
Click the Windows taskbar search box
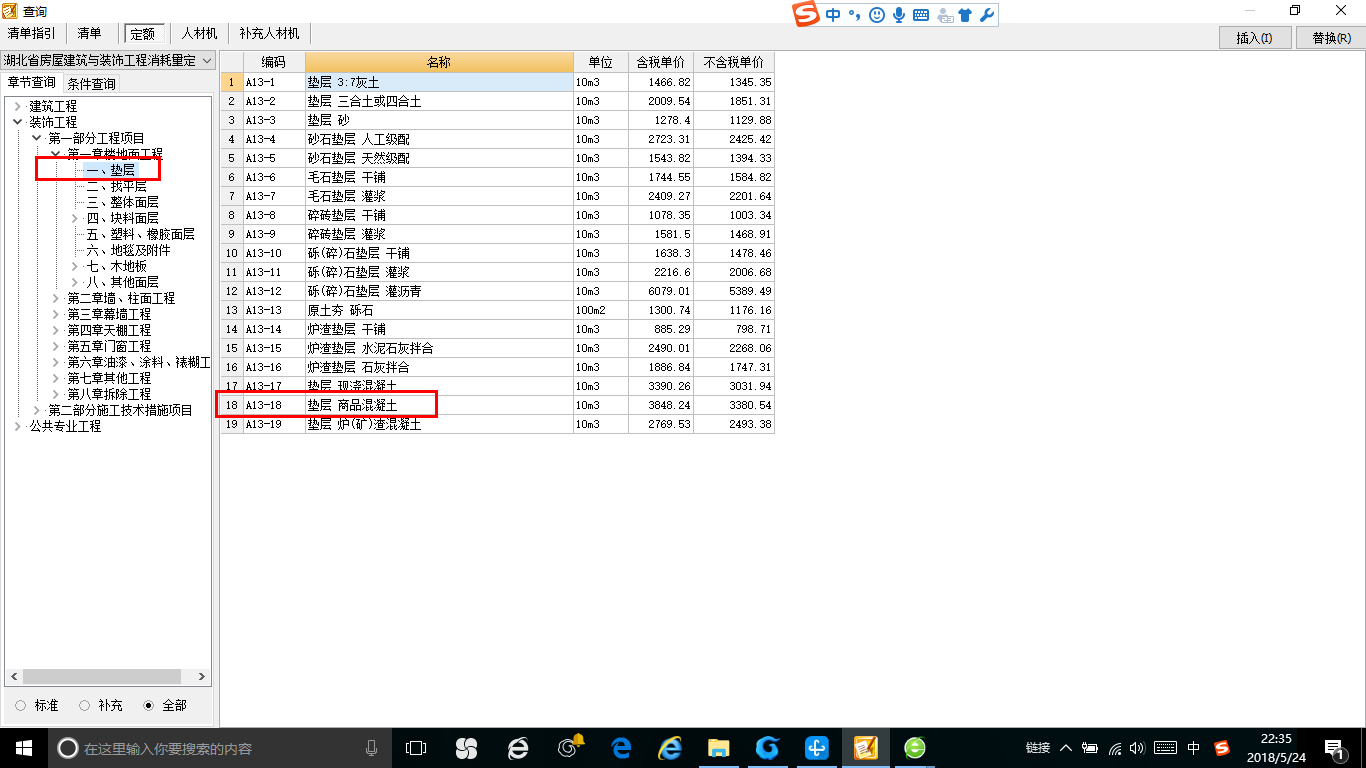(x=218, y=748)
